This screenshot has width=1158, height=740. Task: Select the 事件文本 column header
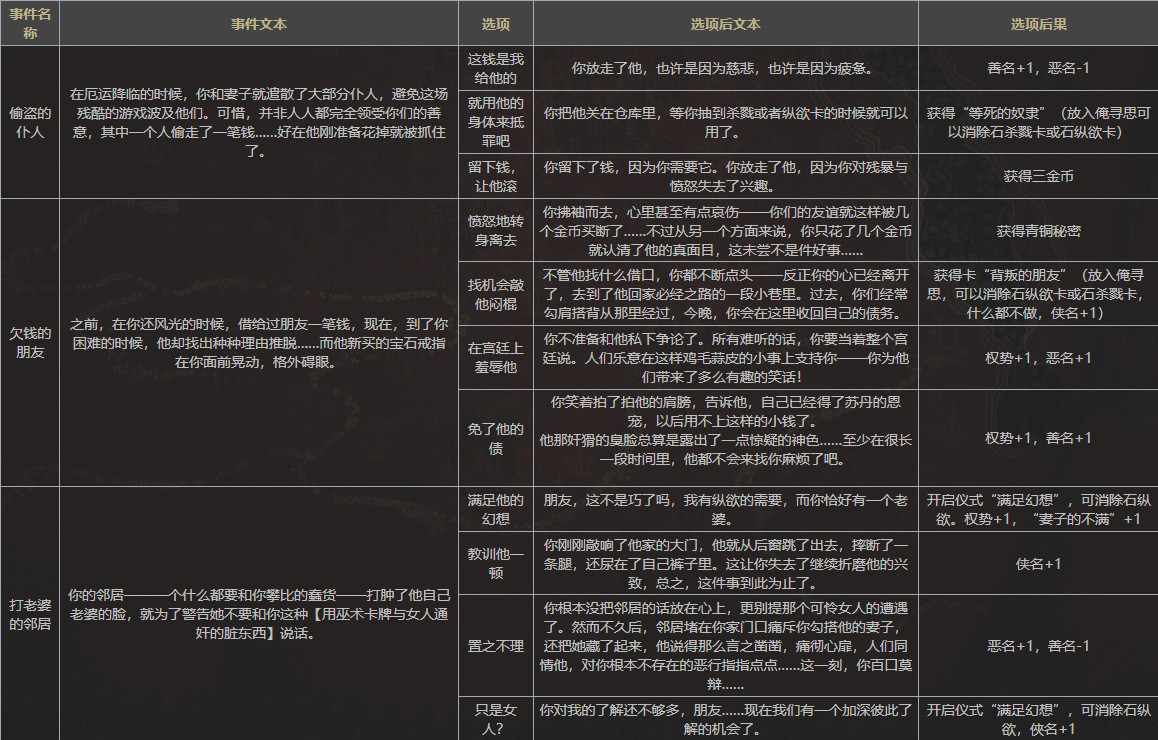pyautogui.click(x=259, y=23)
